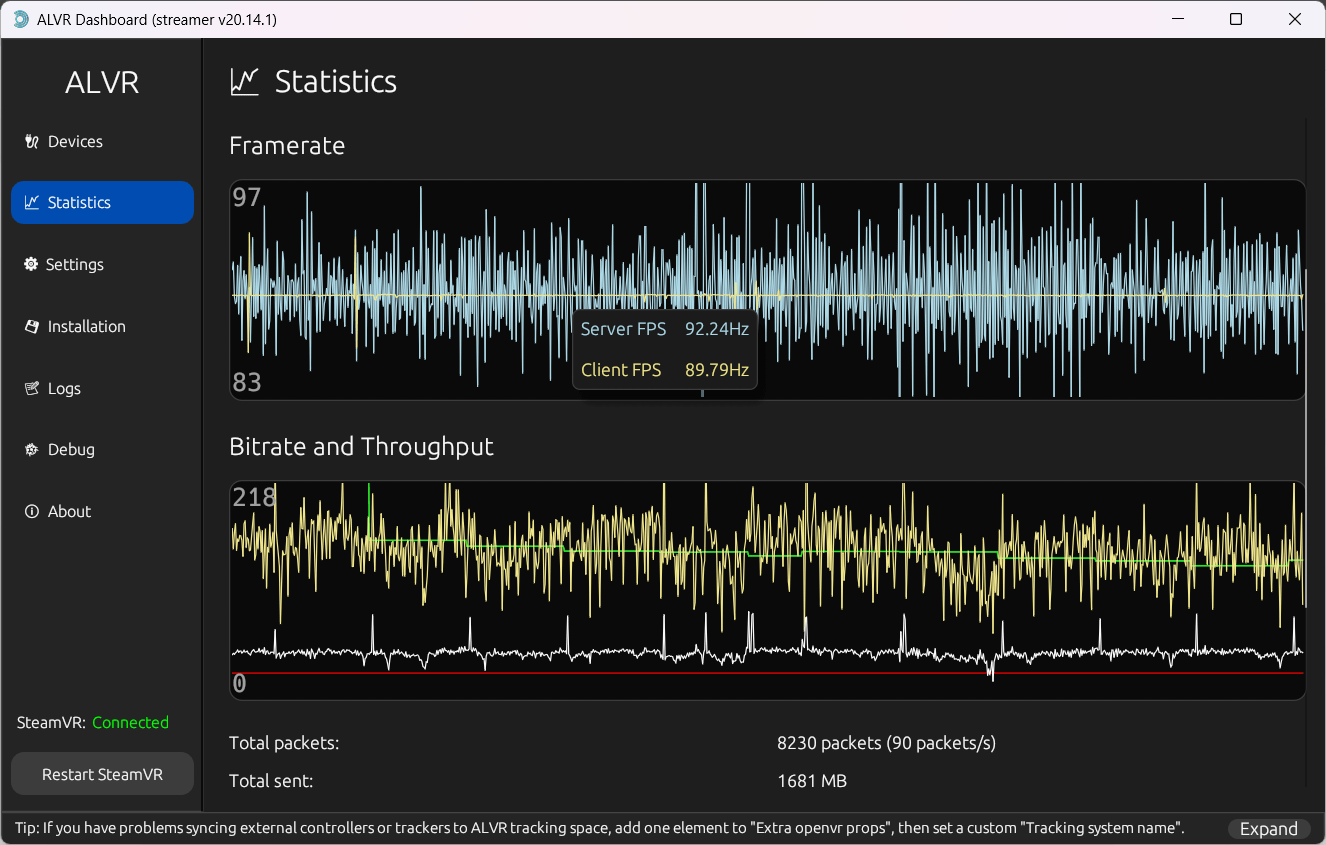
Task: Click the Logs notepad icon
Action: 32,389
